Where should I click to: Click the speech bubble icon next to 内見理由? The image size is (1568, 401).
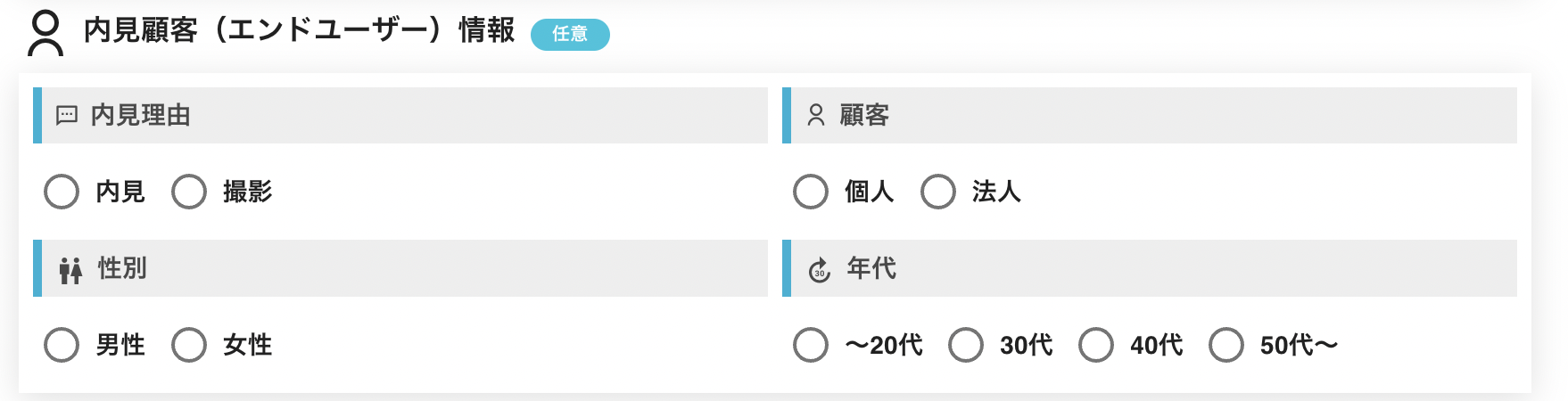(67, 116)
